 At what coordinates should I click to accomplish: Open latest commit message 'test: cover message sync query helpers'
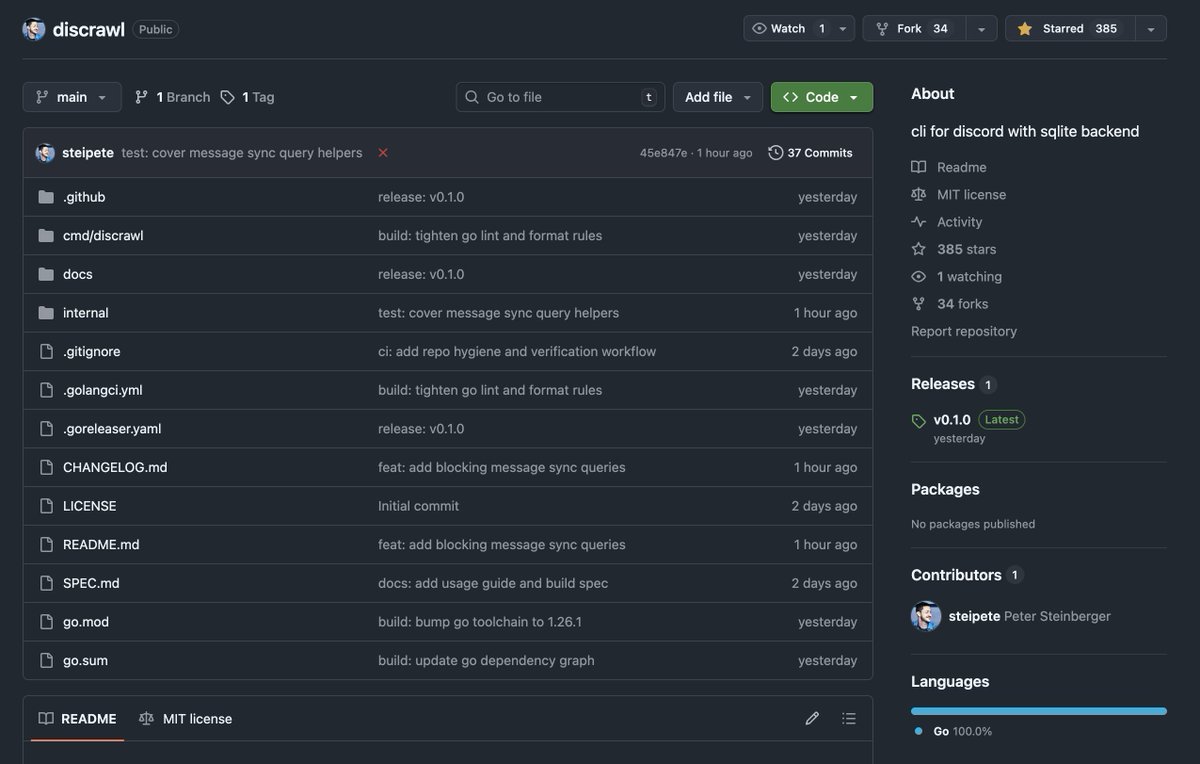242,153
